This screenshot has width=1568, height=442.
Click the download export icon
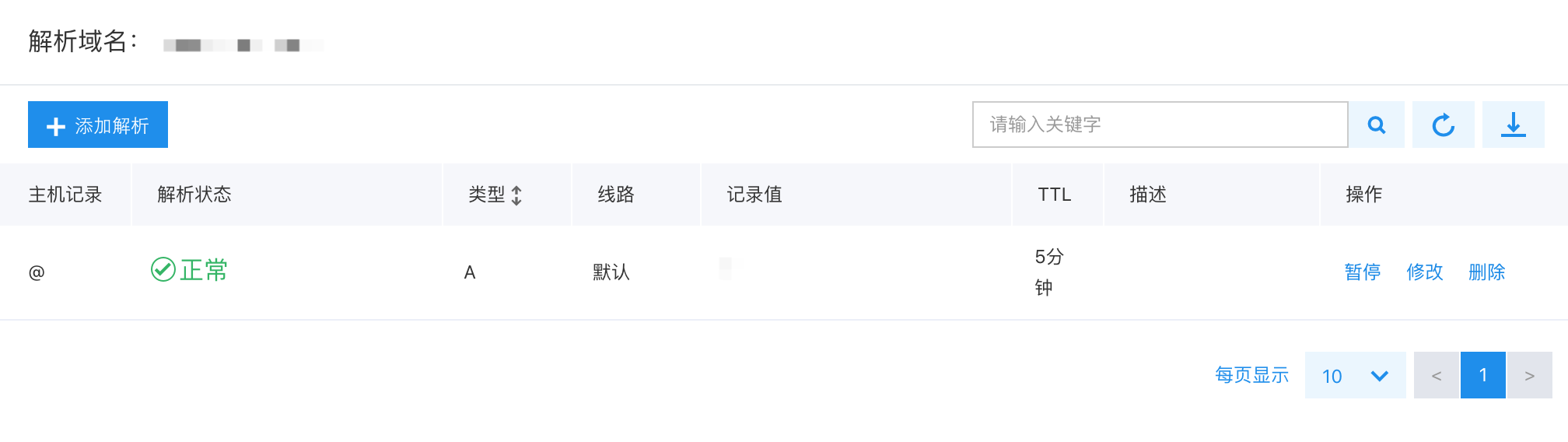(x=1514, y=125)
